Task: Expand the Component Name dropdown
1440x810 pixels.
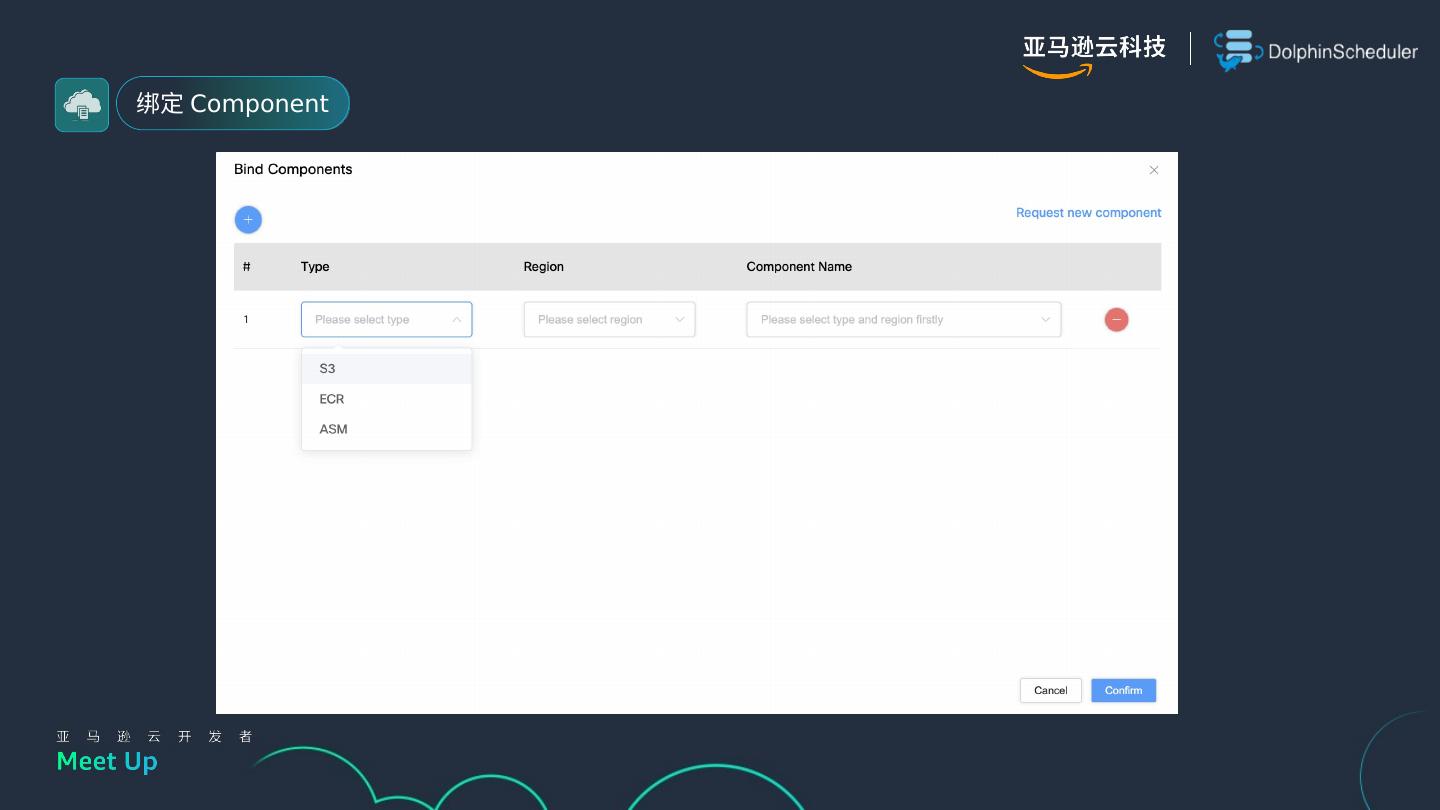Action: 903,320
